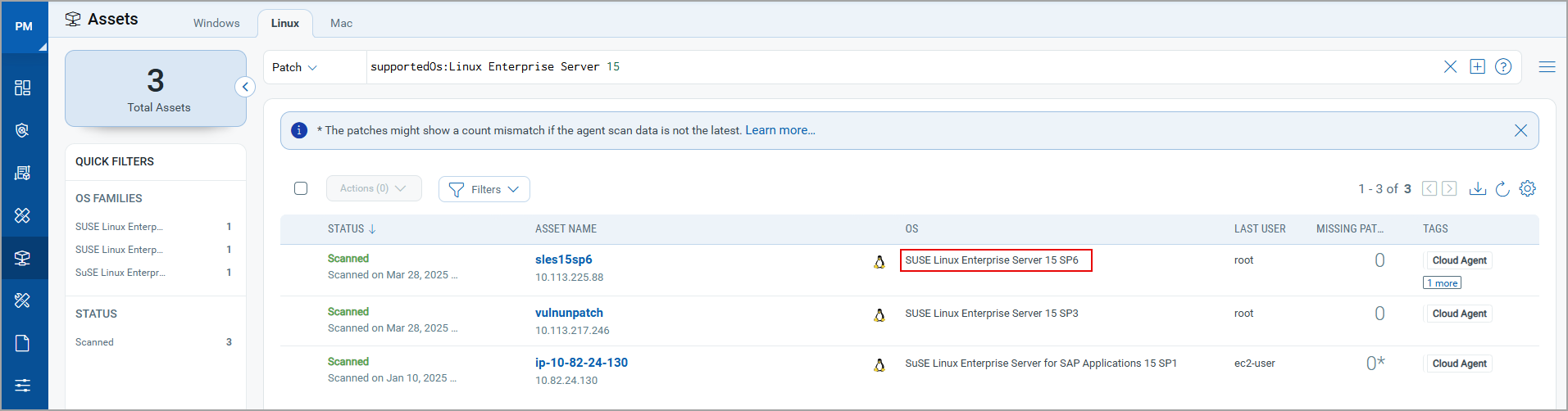Click Cloud Agent tag for ip-10-82-24-130
Image resolution: width=1568 pixels, height=411 pixels.
pyautogui.click(x=1458, y=364)
